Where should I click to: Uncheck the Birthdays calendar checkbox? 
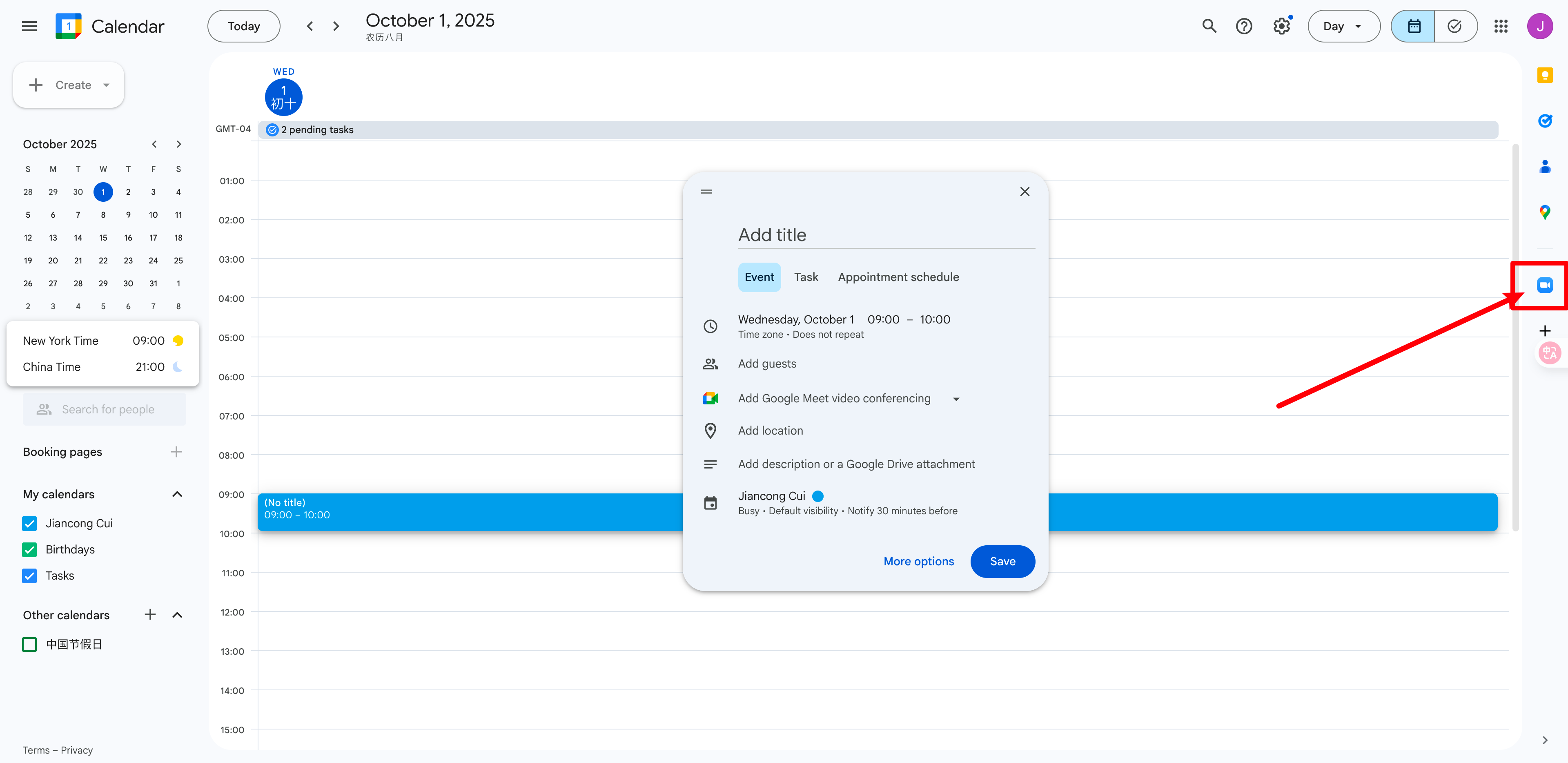coord(29,549)
